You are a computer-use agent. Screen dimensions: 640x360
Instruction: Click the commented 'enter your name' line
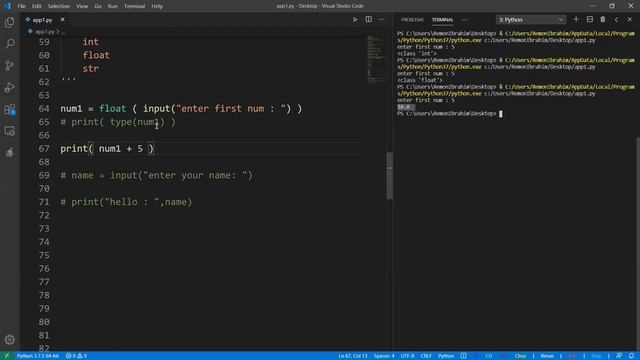pyautogui.click(x=156, y=175)
